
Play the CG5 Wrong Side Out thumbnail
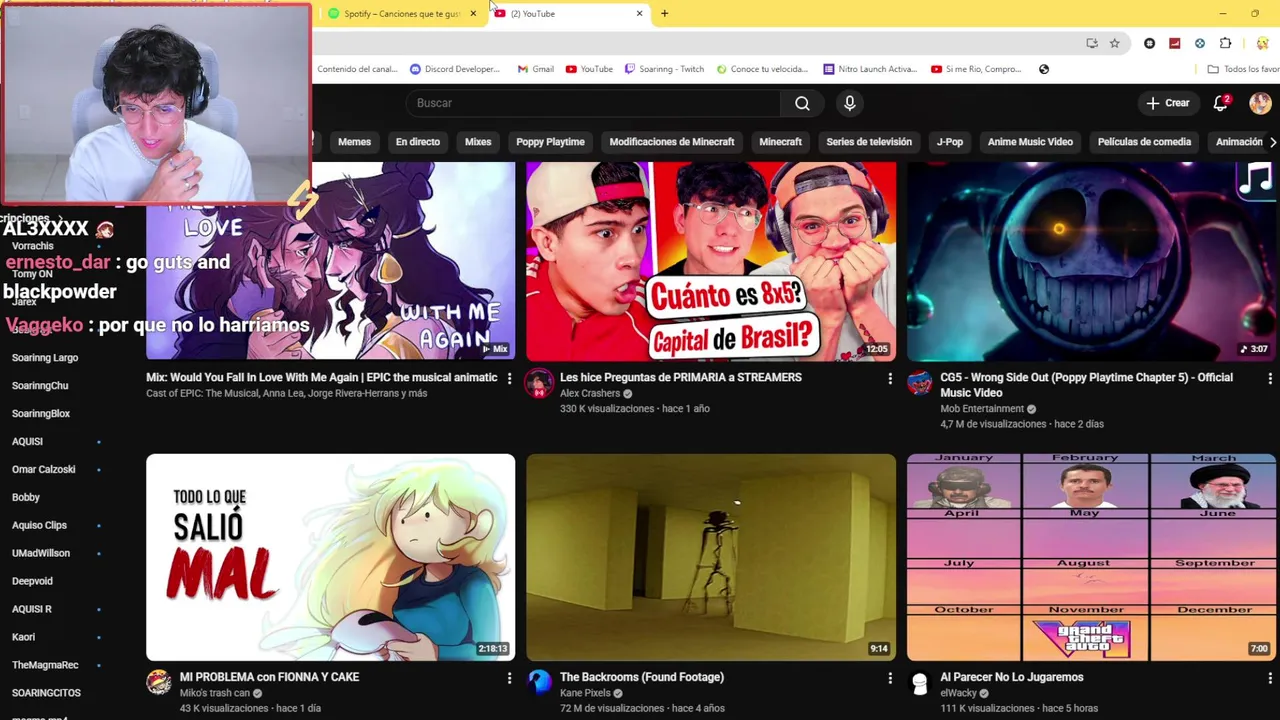point(1091,261)
